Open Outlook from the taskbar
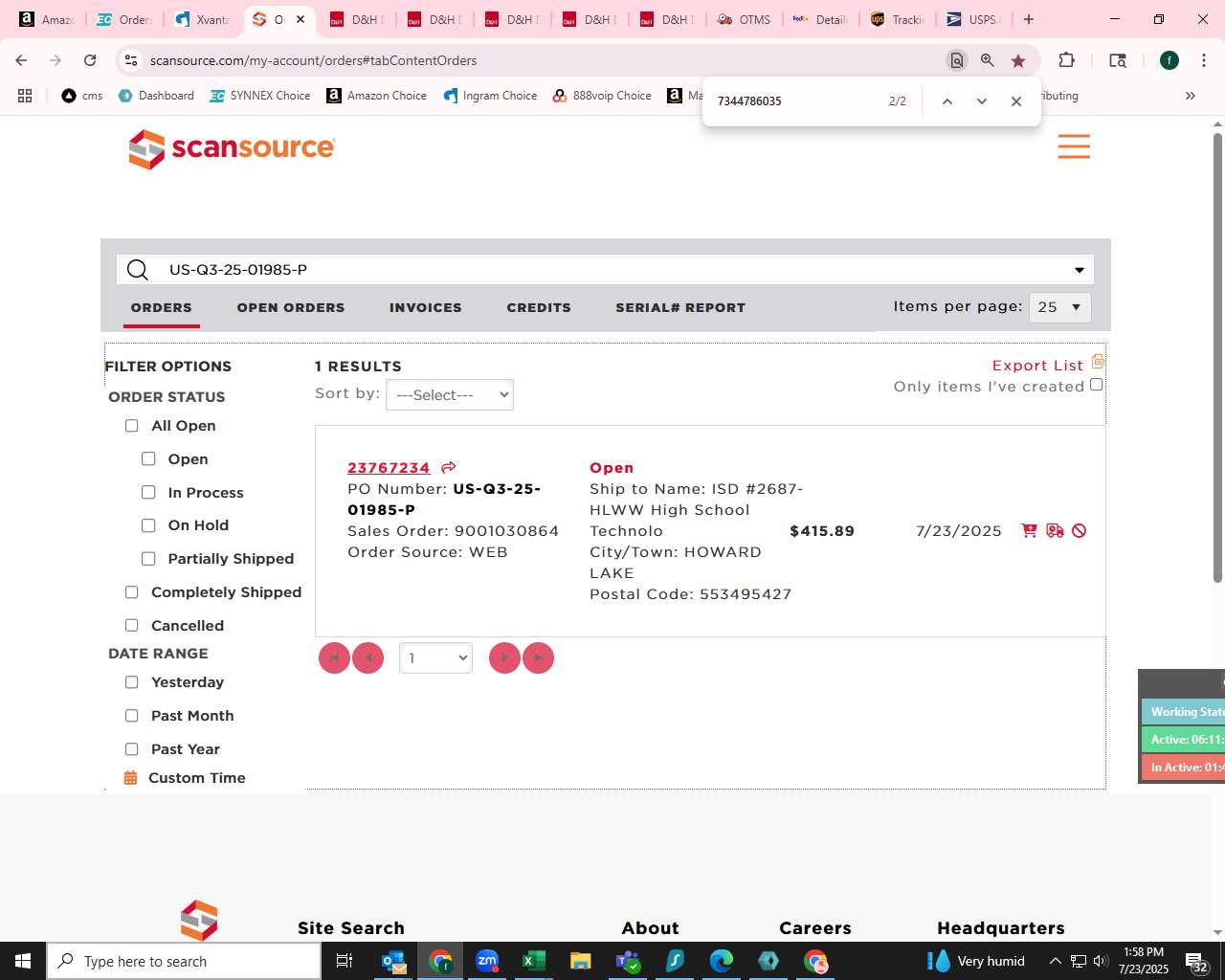1225x980 pixels. [393, 961]
